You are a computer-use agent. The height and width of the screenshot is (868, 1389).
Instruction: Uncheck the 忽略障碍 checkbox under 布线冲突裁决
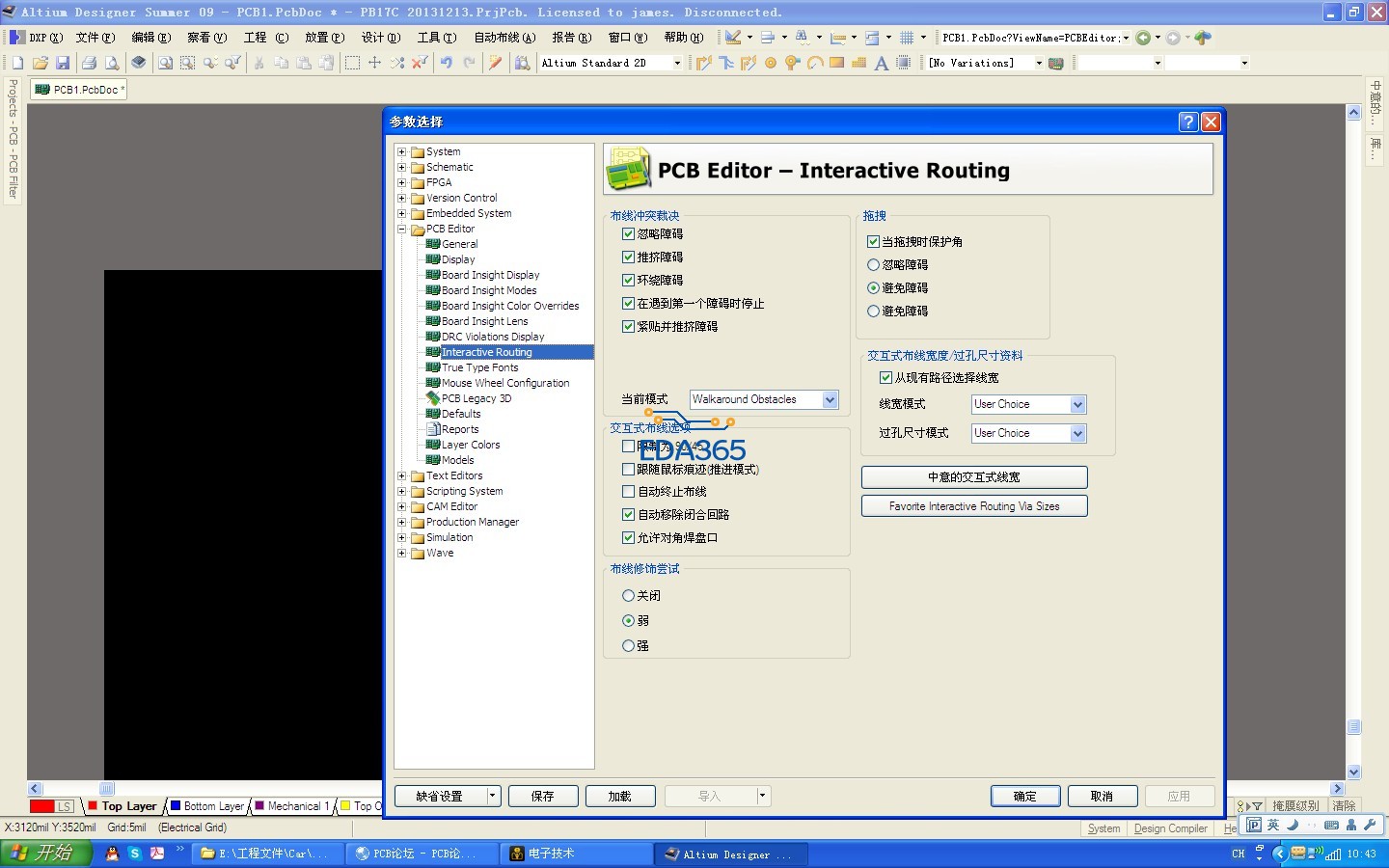click(628, 234)
